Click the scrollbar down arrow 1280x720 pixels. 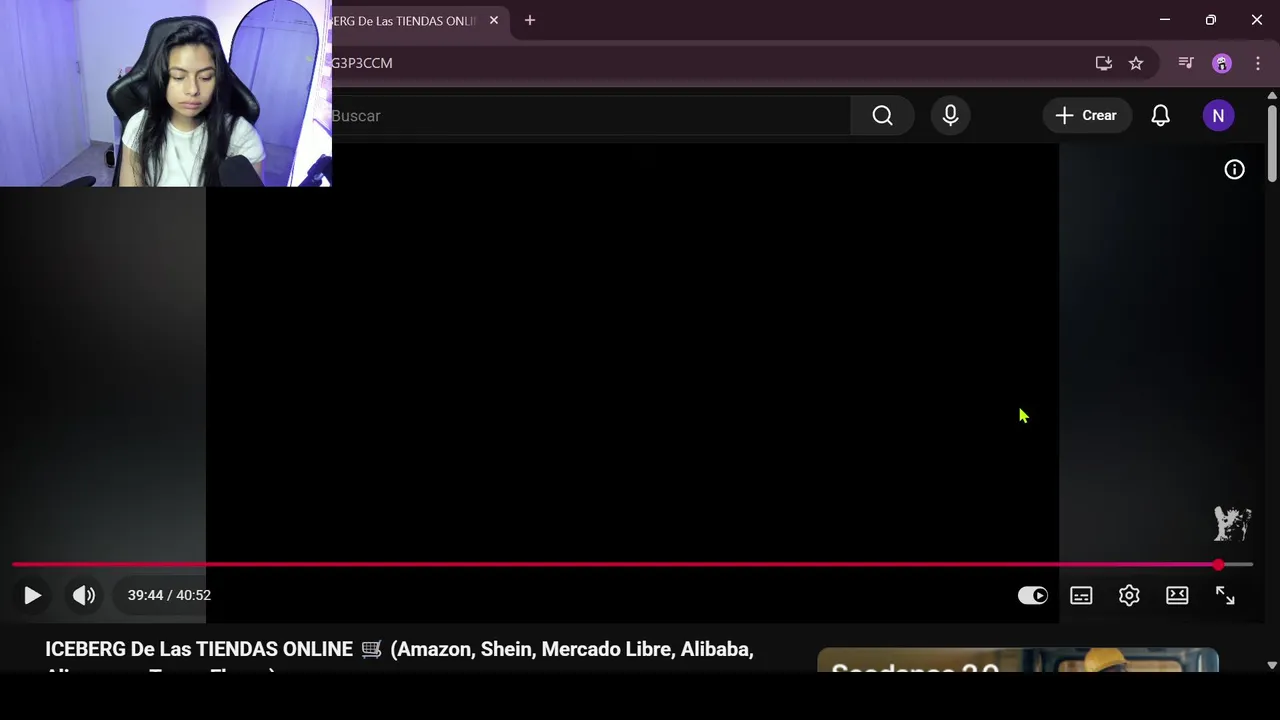[x=1272, y=664]
